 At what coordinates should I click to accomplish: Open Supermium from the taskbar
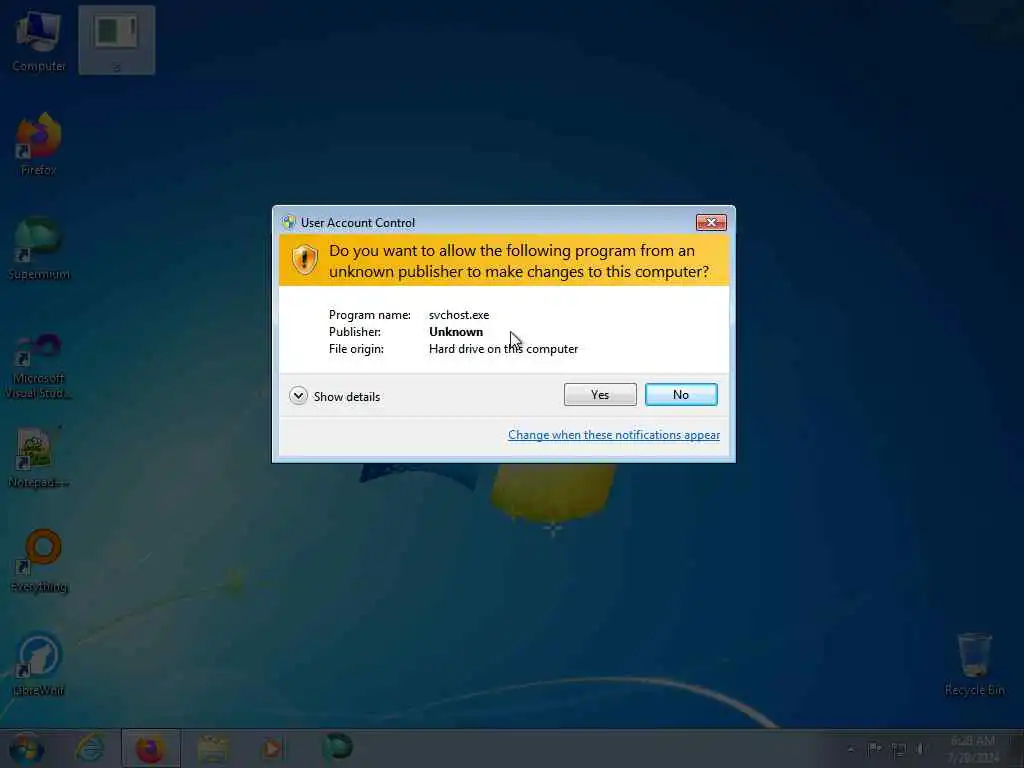tap(337, 748)
